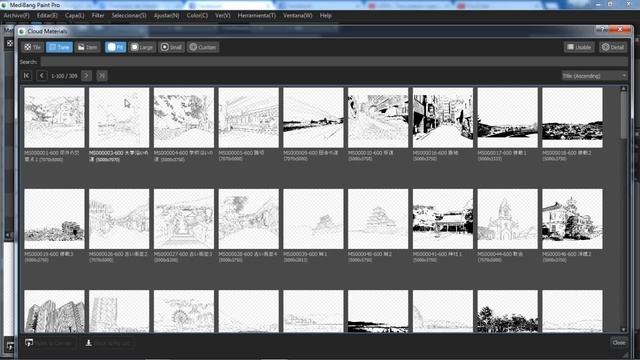Open the Seleccionar(S) menu
This screenshot has width=640, height=360.
pyautogui.click(x=129, y=16)
